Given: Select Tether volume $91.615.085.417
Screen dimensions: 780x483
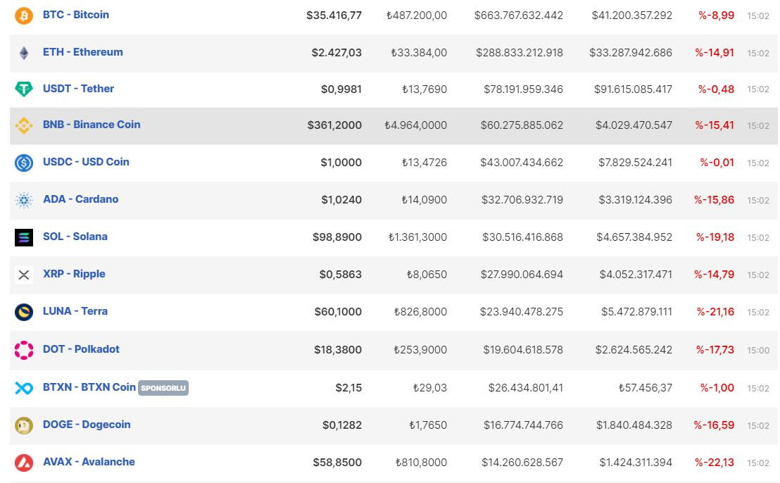Looking at the screenshot, I should [x=633, y=89].
